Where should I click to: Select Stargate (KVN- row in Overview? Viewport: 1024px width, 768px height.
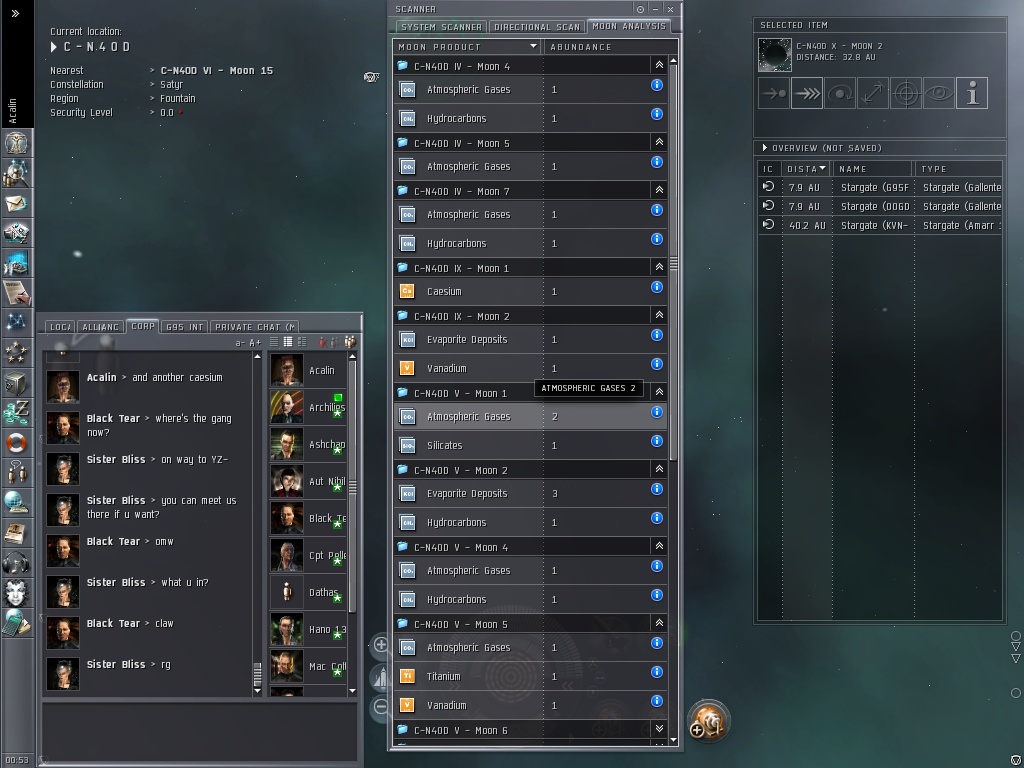click(x=880, y=225)
